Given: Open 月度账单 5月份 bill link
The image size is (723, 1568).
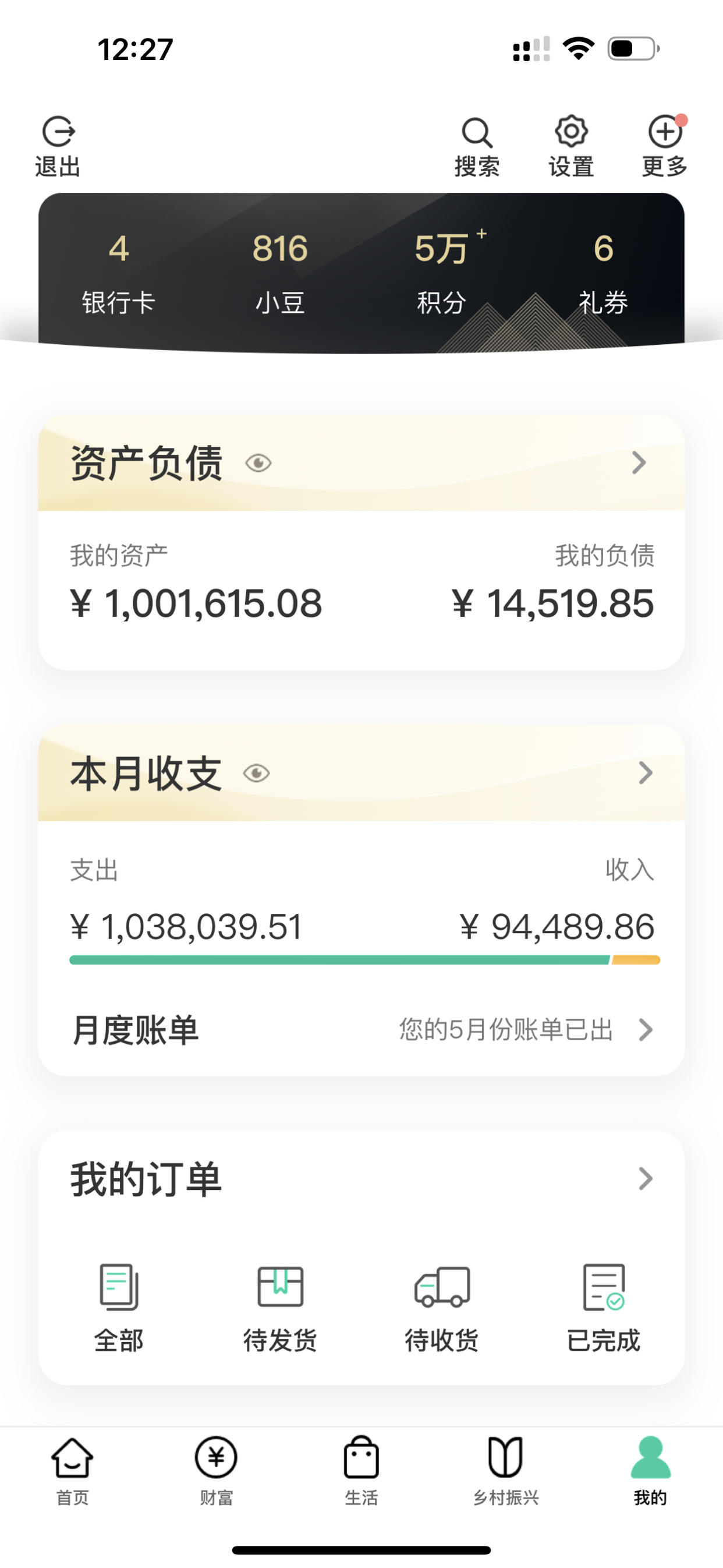Looking at the screenshot, I should point(526,1030).
